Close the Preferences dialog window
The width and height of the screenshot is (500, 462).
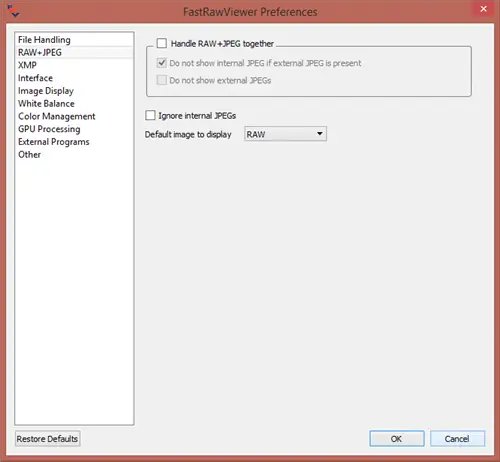483,9
